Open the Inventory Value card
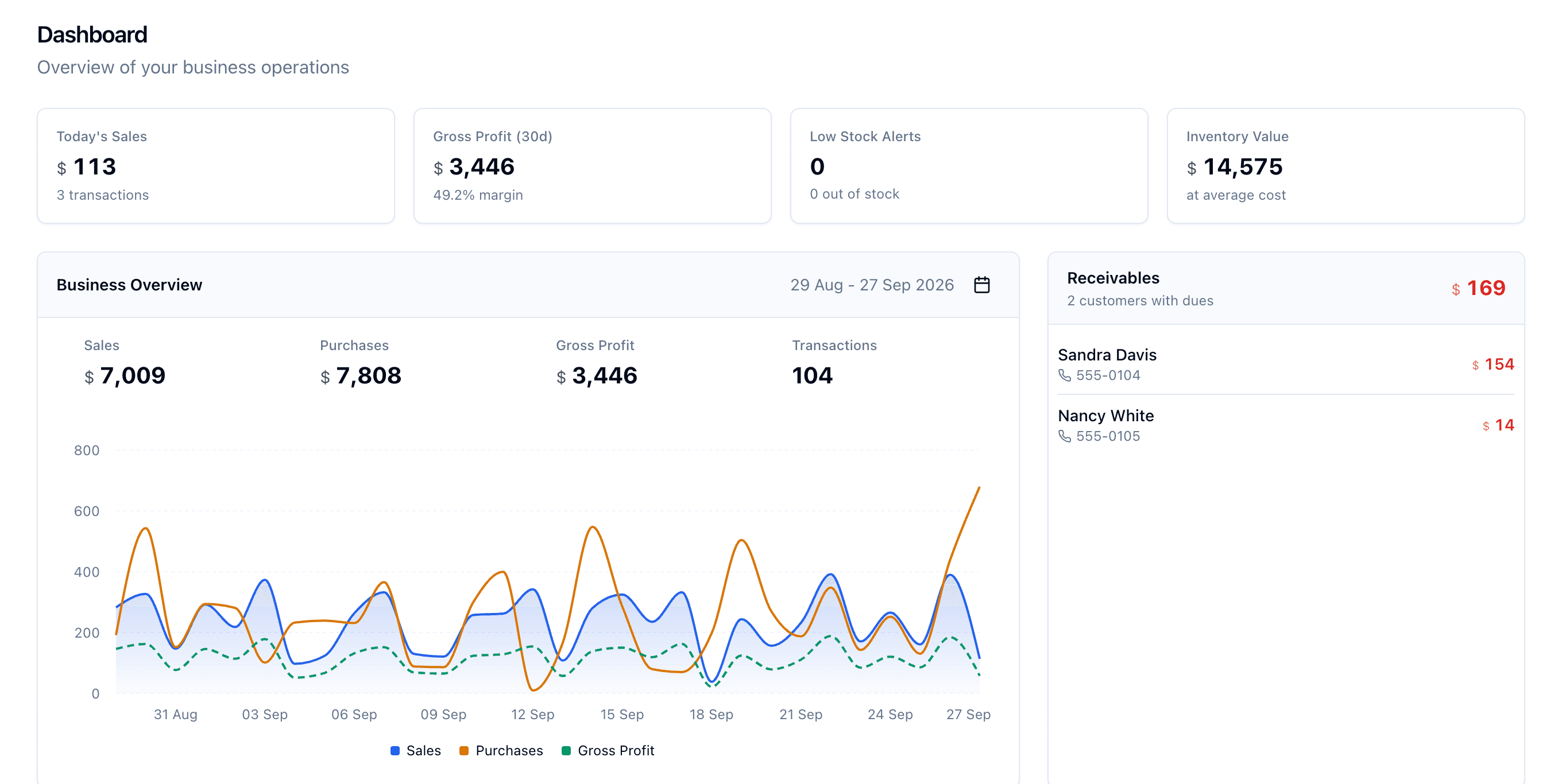 [1346, 166]
